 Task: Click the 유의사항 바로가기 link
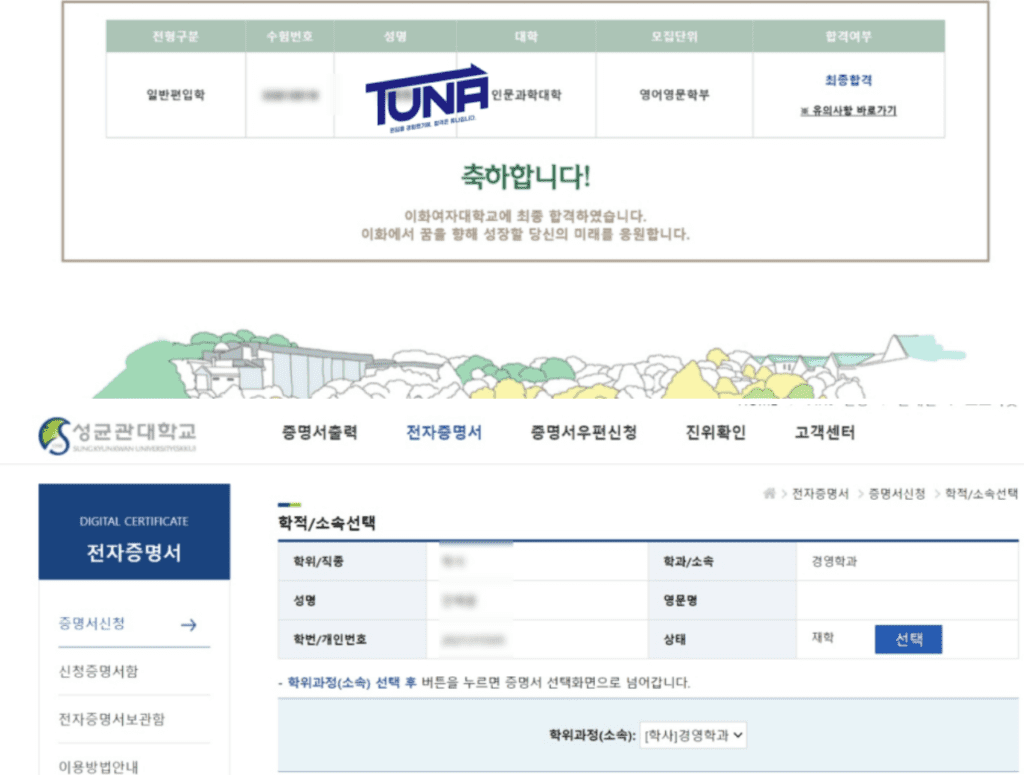(x=848, y=111)
